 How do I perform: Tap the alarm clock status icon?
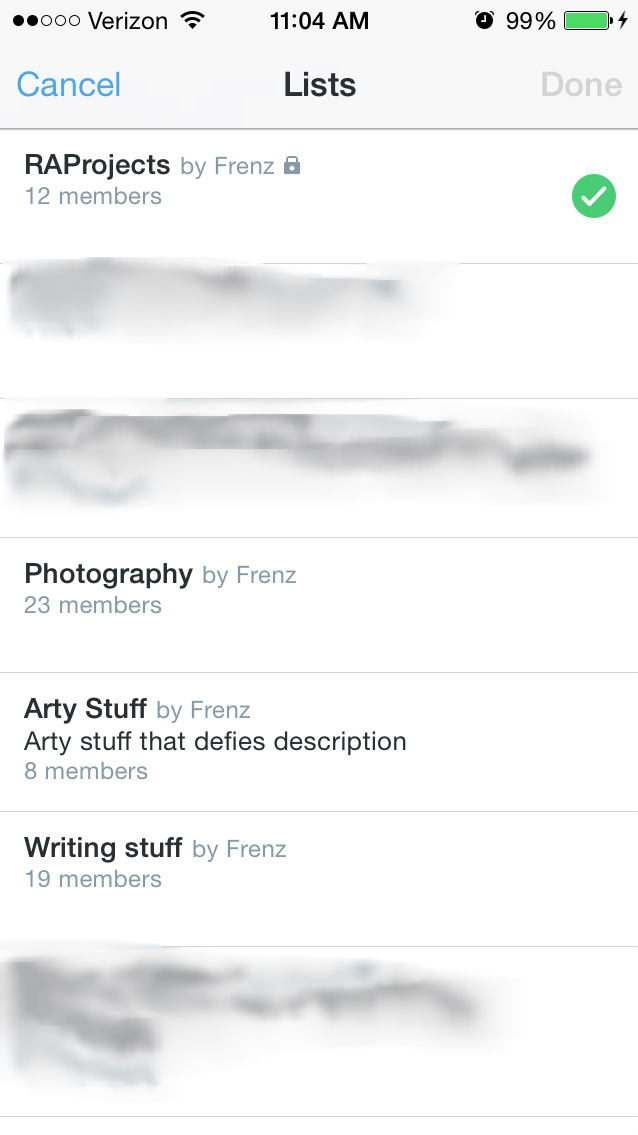point(485,21)
